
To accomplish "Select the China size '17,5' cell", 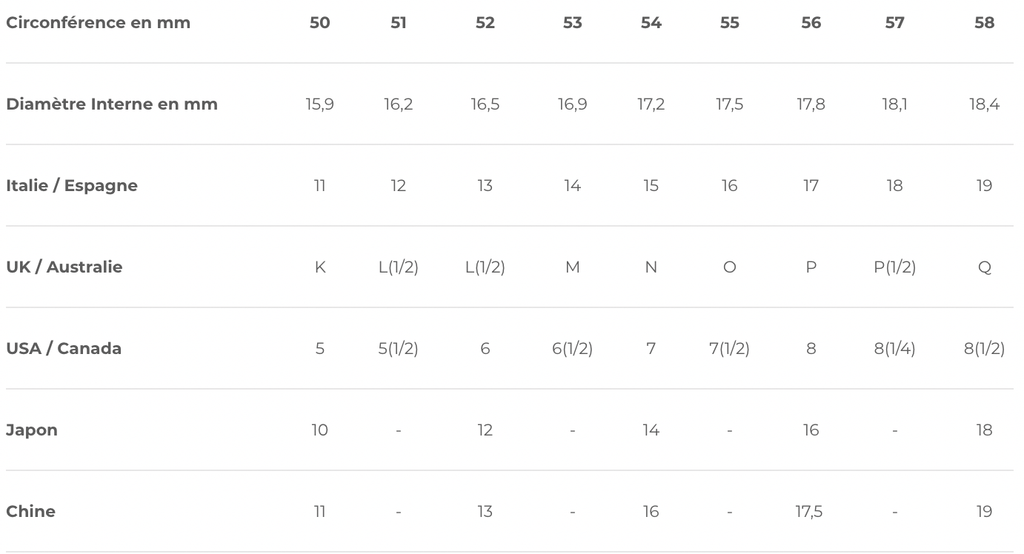I will pyautogui.click(x=809, y=511).
